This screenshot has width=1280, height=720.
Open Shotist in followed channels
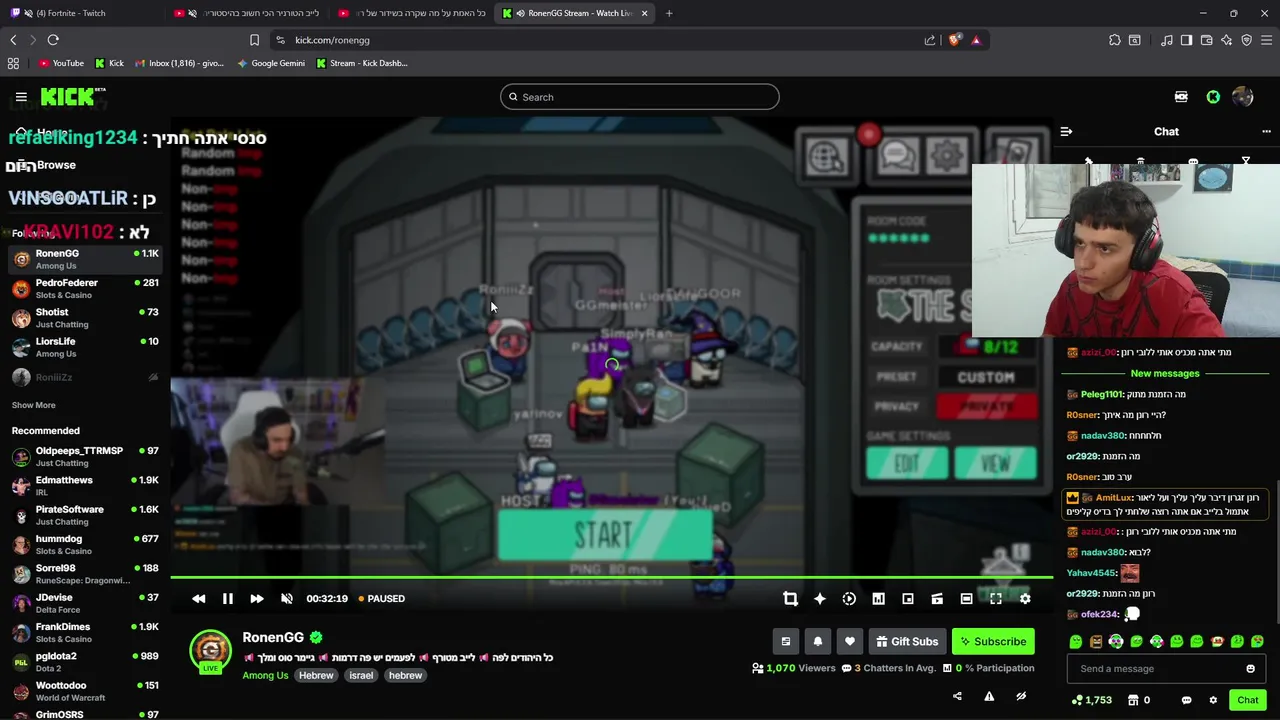85,318
